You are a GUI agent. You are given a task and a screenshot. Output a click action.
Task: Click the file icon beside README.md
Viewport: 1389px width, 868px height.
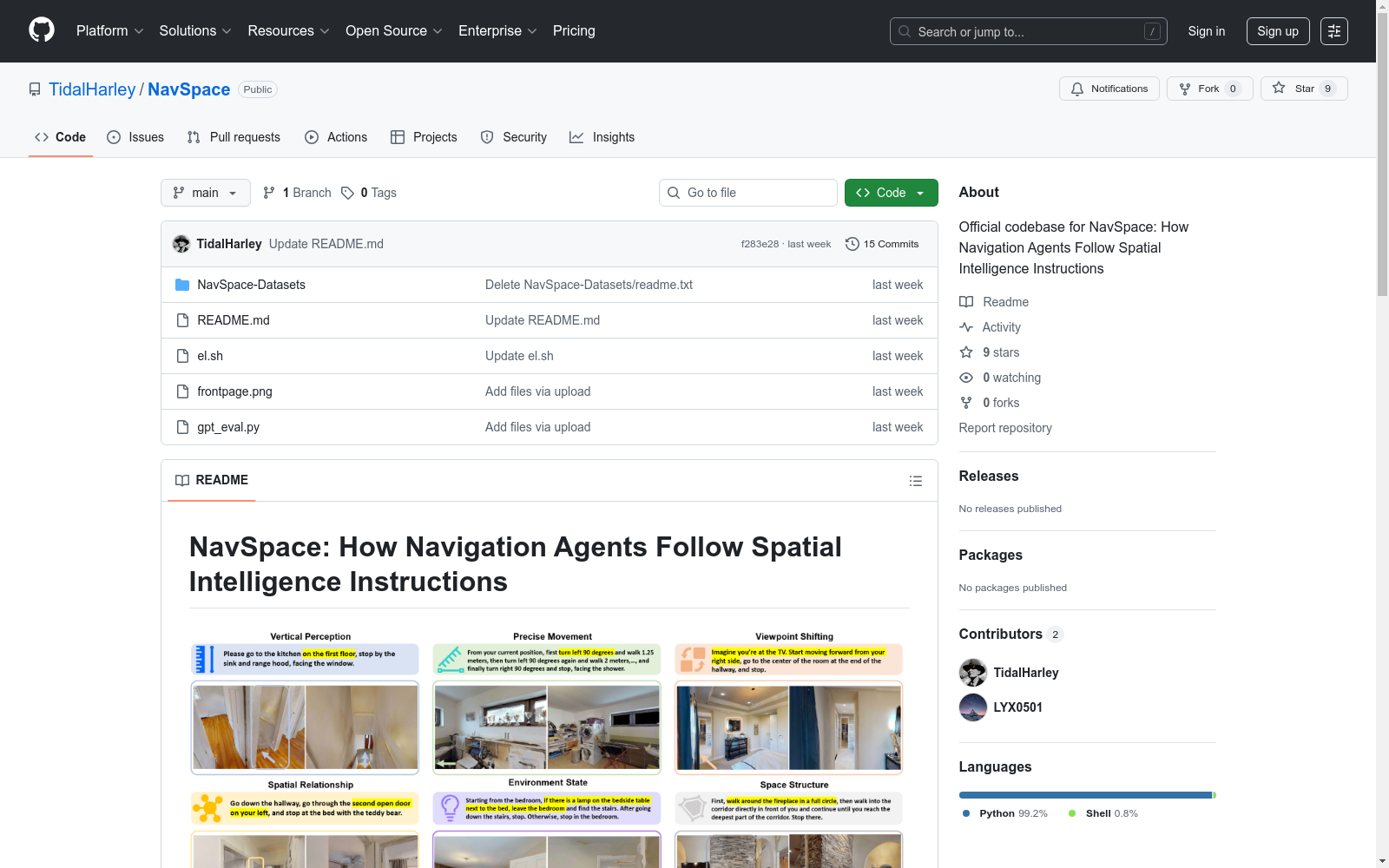click(182, 320)
